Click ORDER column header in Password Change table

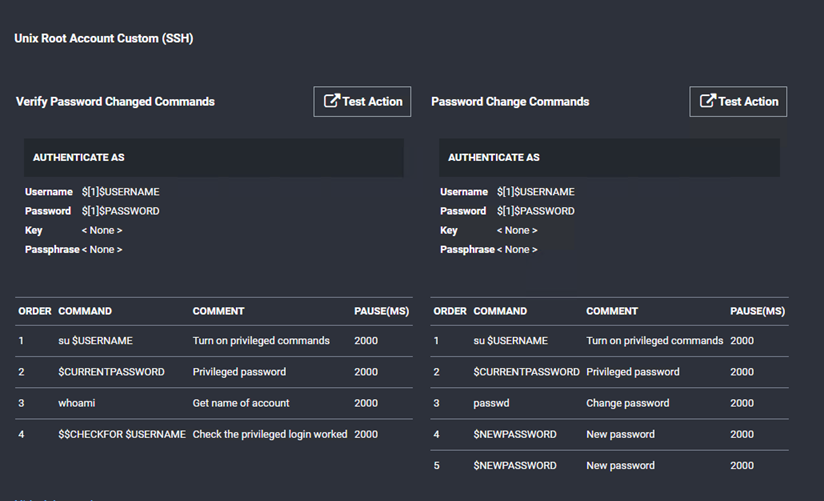coord(450,311)
